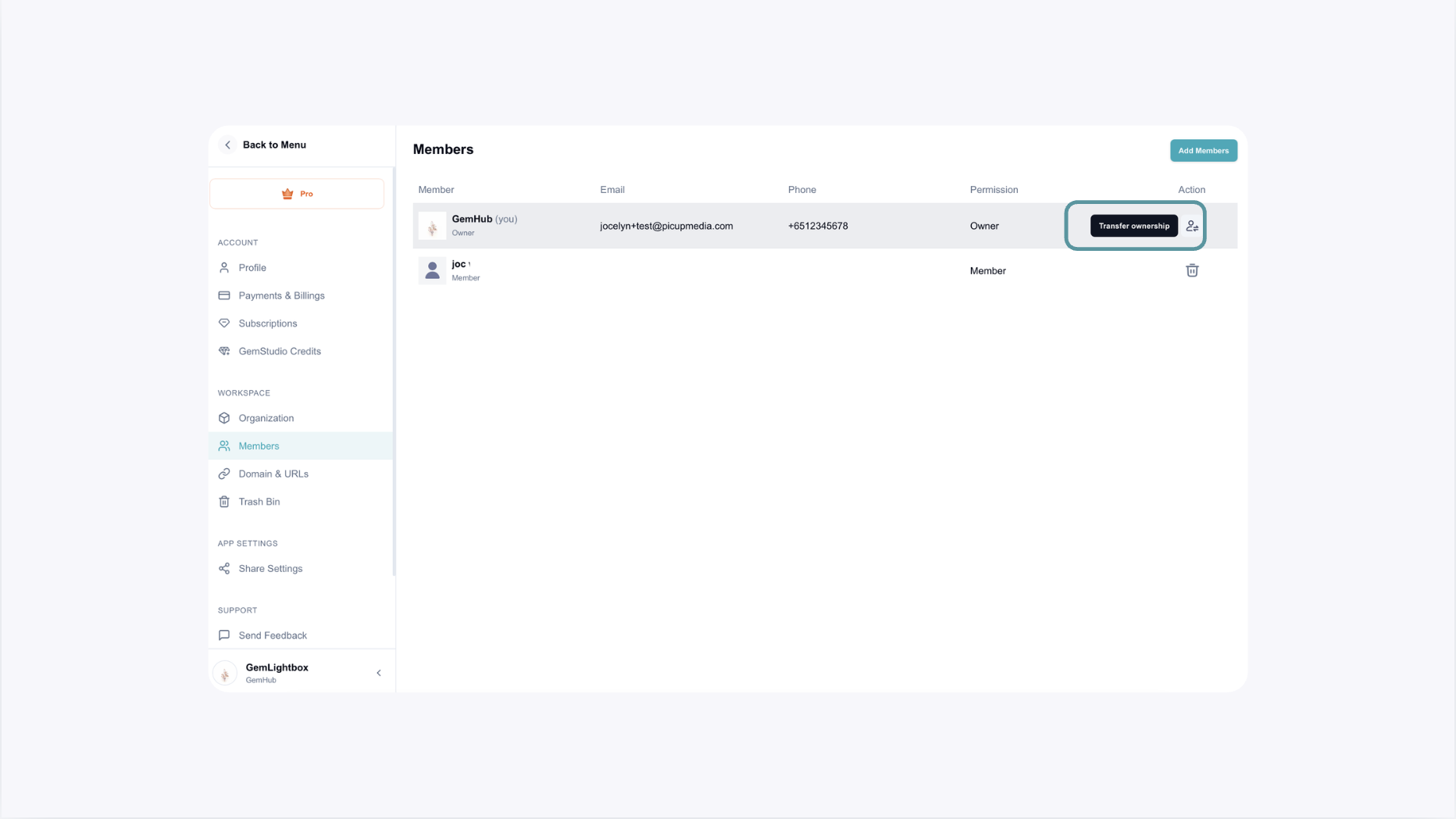The height and width of the screenshot is (819, 1456).
Task: Click the crown Pro plan badge
Action: click(x=297, y=194)
